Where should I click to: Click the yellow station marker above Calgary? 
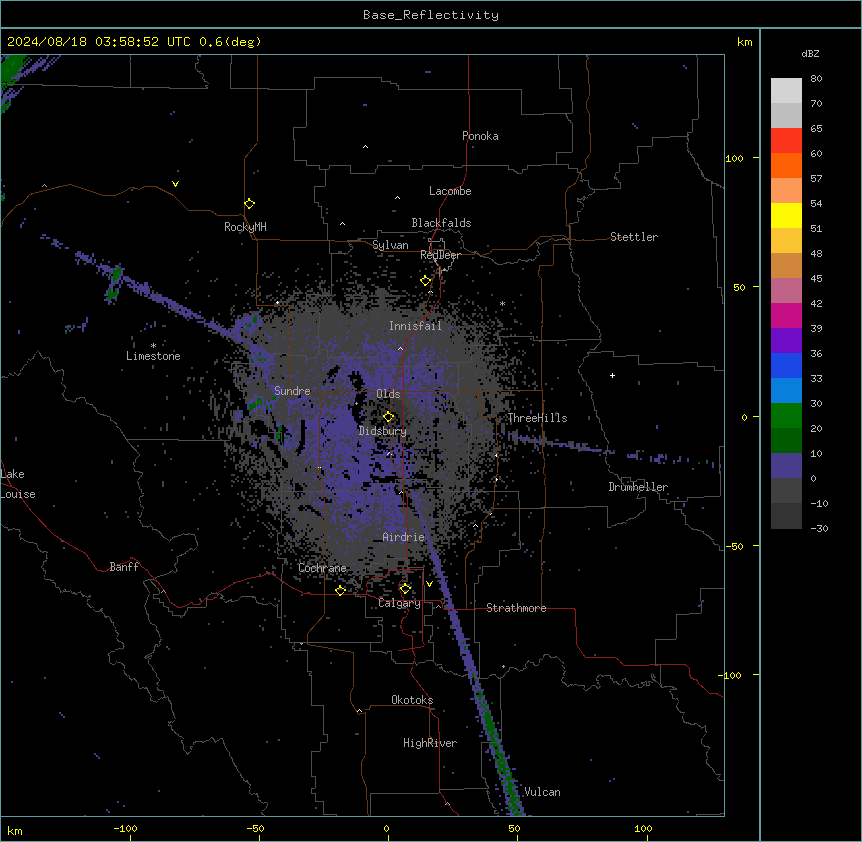405,589
